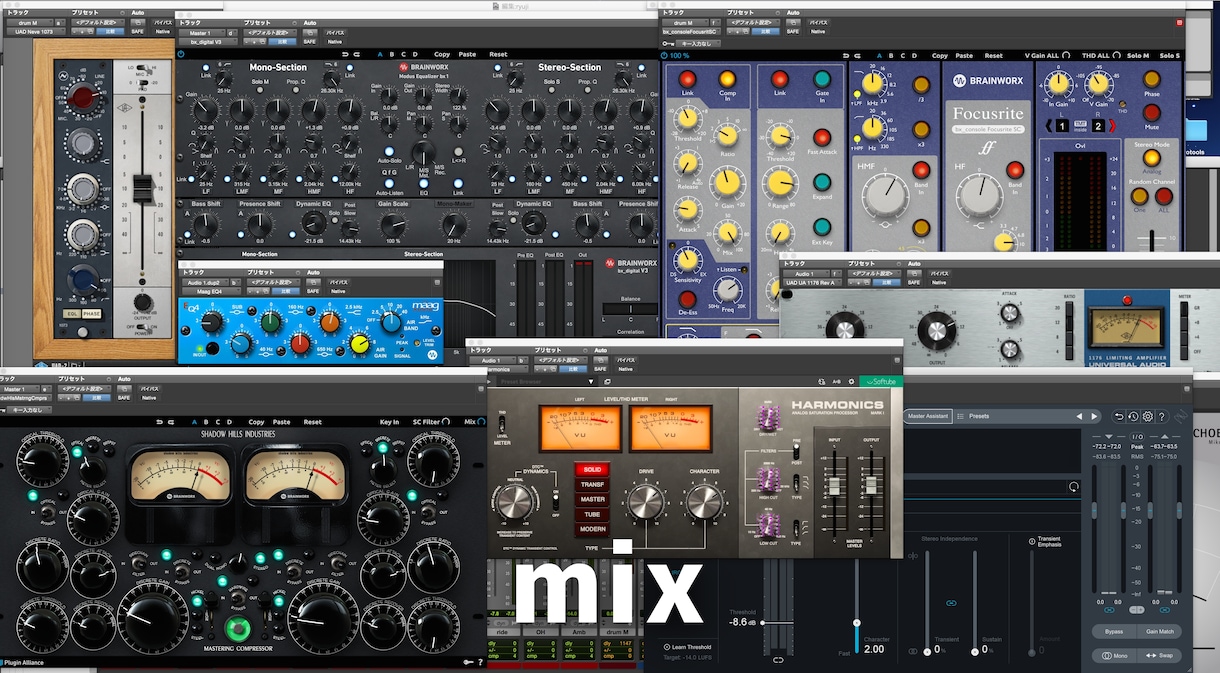
Task: Toggle the power icon in bx_digital V3 toolbar
Action: [181, 55]
